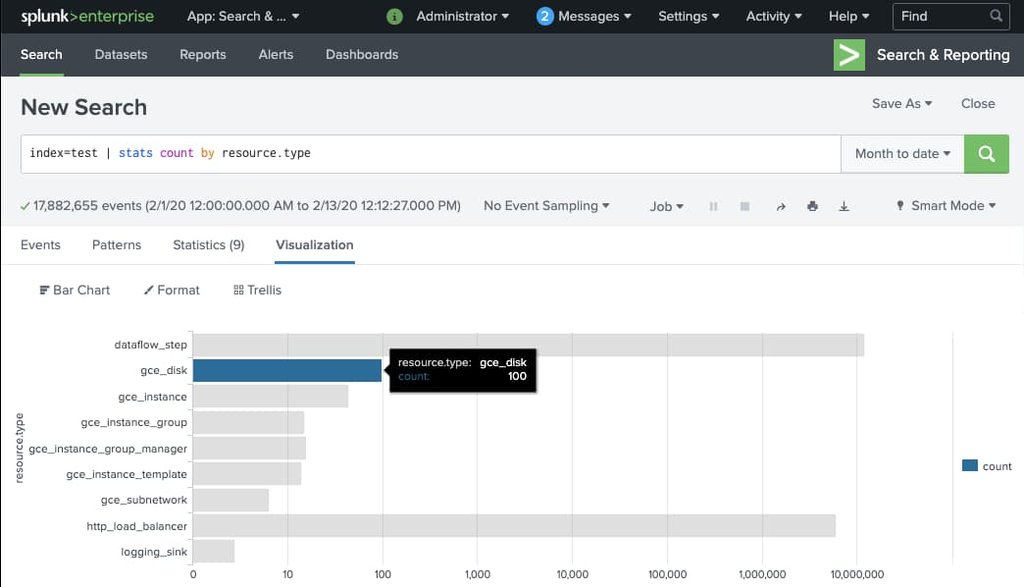Screen dimensions: 1024x587
Task: Select the Visualization tab
Action: pyautogui.click(x=314, y=245)
